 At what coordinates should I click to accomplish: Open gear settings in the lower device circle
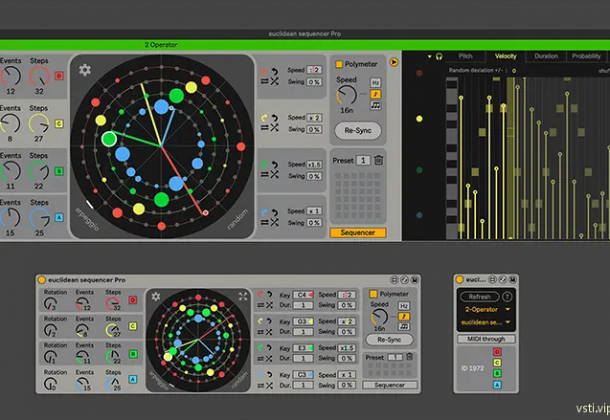click(x=156, y=296)
